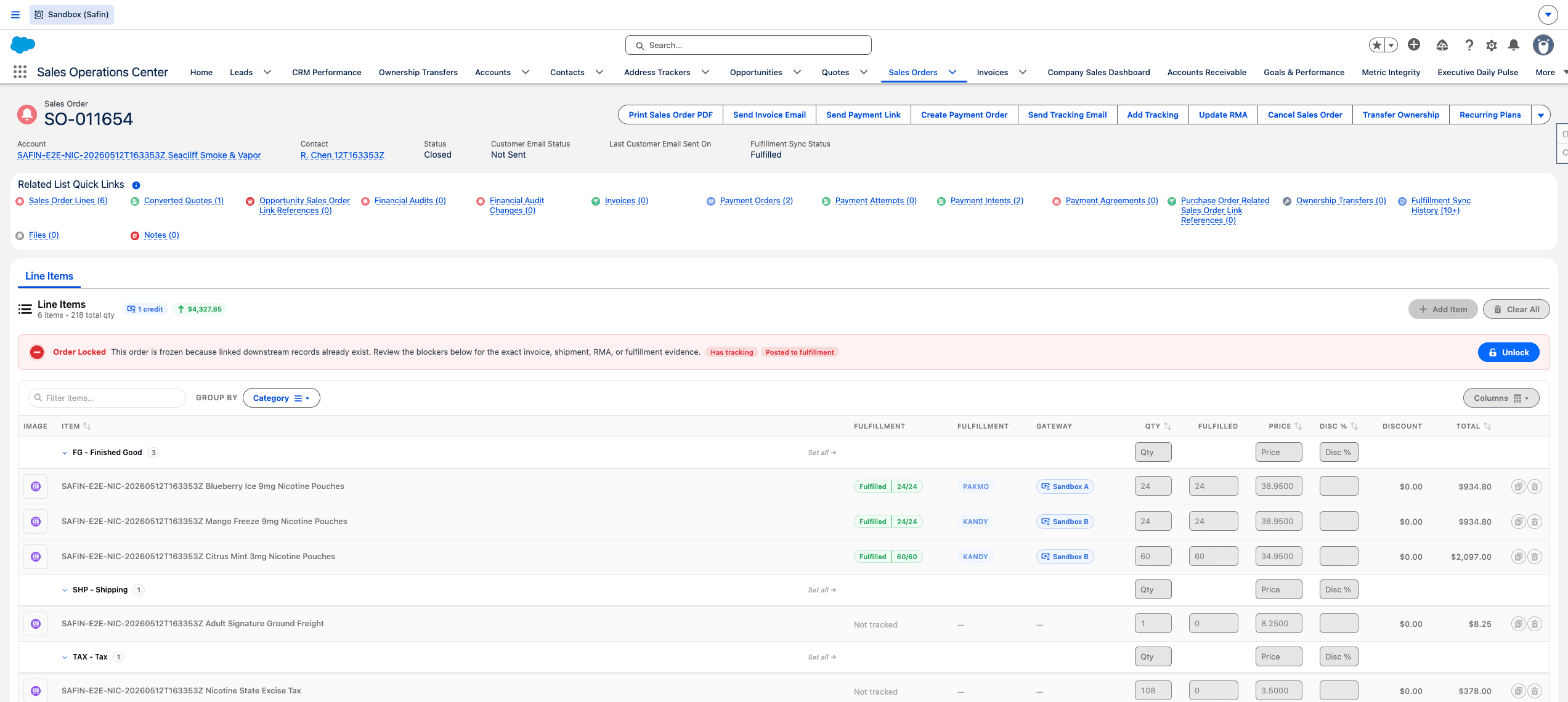This screenshot has height=702, width=1568.
Task: Click the copy icon for Blueberry Ice row
Action: click(1519, 486)
